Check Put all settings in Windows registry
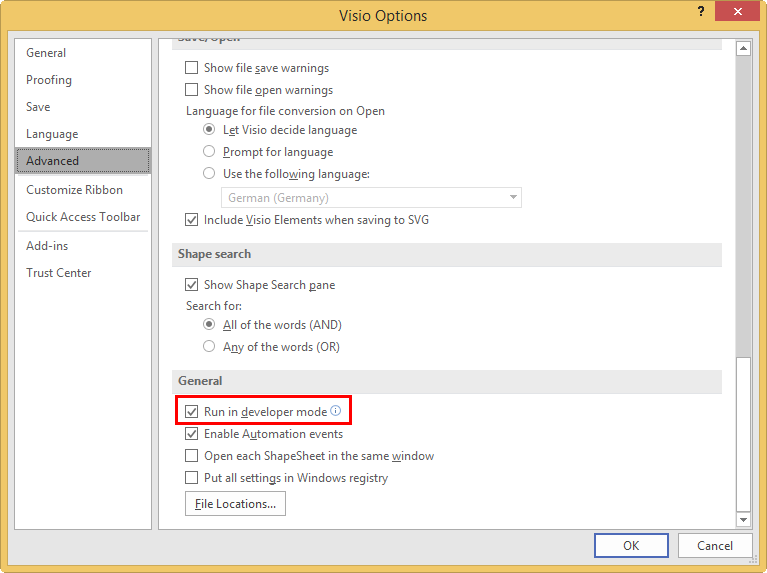 coord(191,478)
